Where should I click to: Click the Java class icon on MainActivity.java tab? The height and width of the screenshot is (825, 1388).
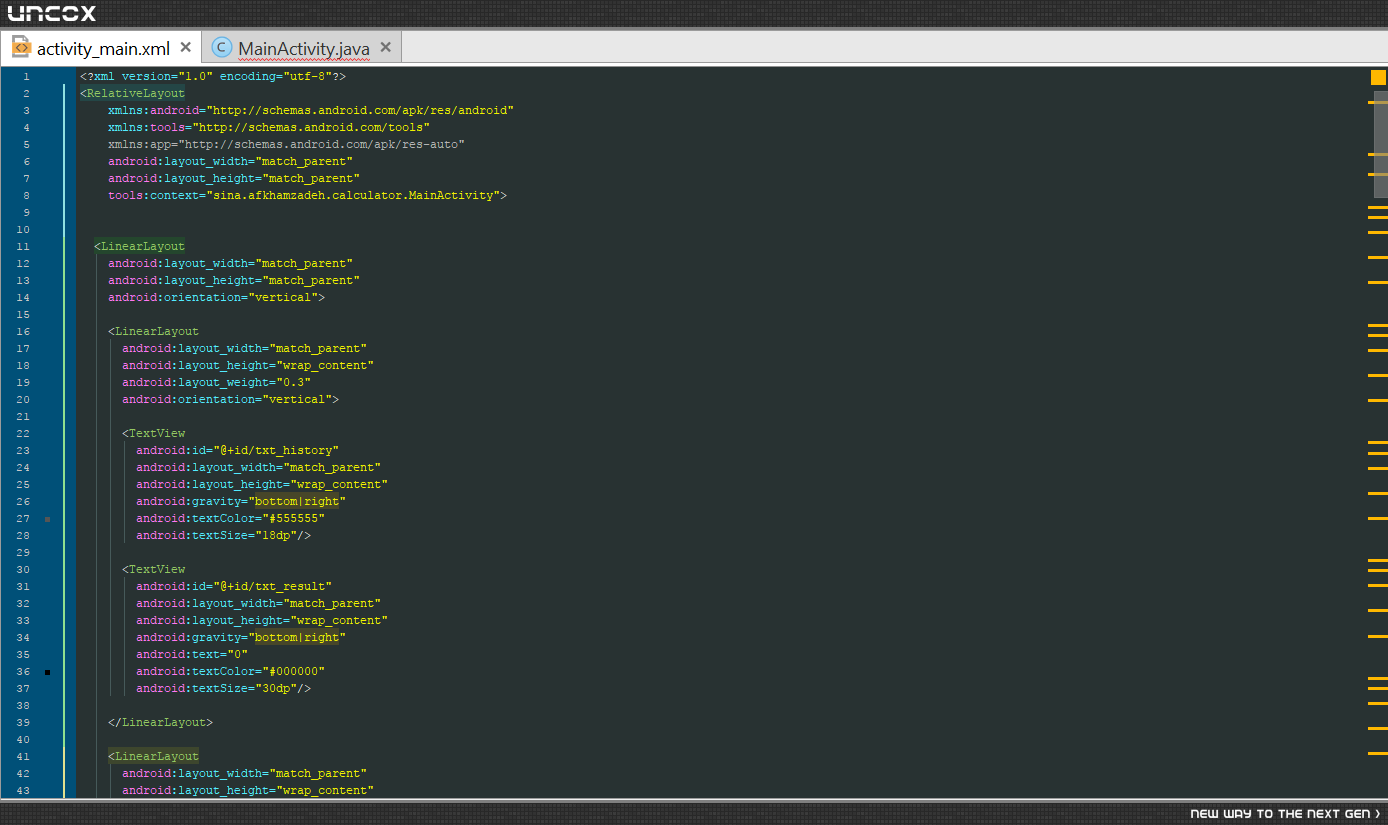tap(221, 47)
